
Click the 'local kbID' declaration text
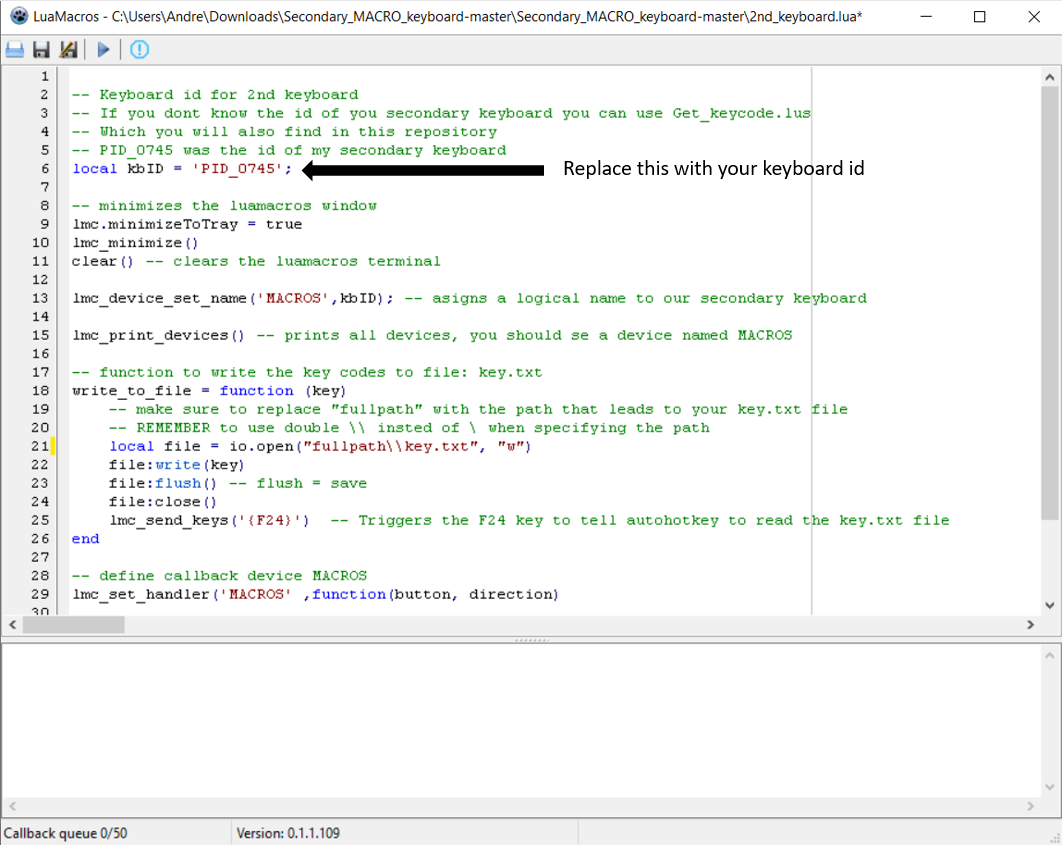118,169
